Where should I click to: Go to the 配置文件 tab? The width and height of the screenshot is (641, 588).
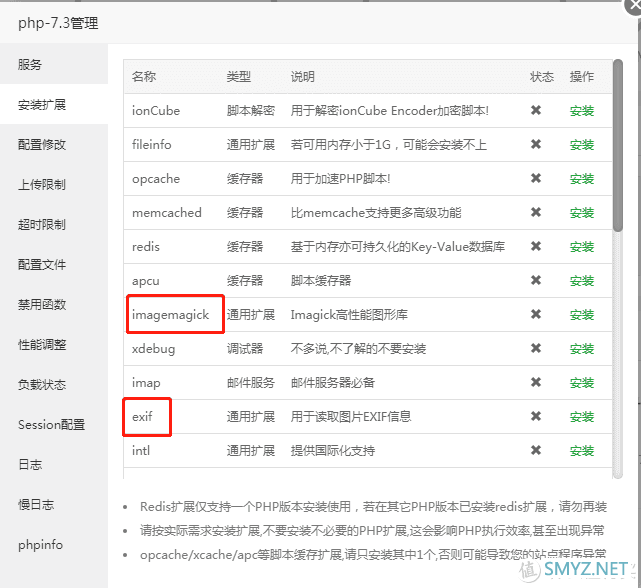click(54, 265)
